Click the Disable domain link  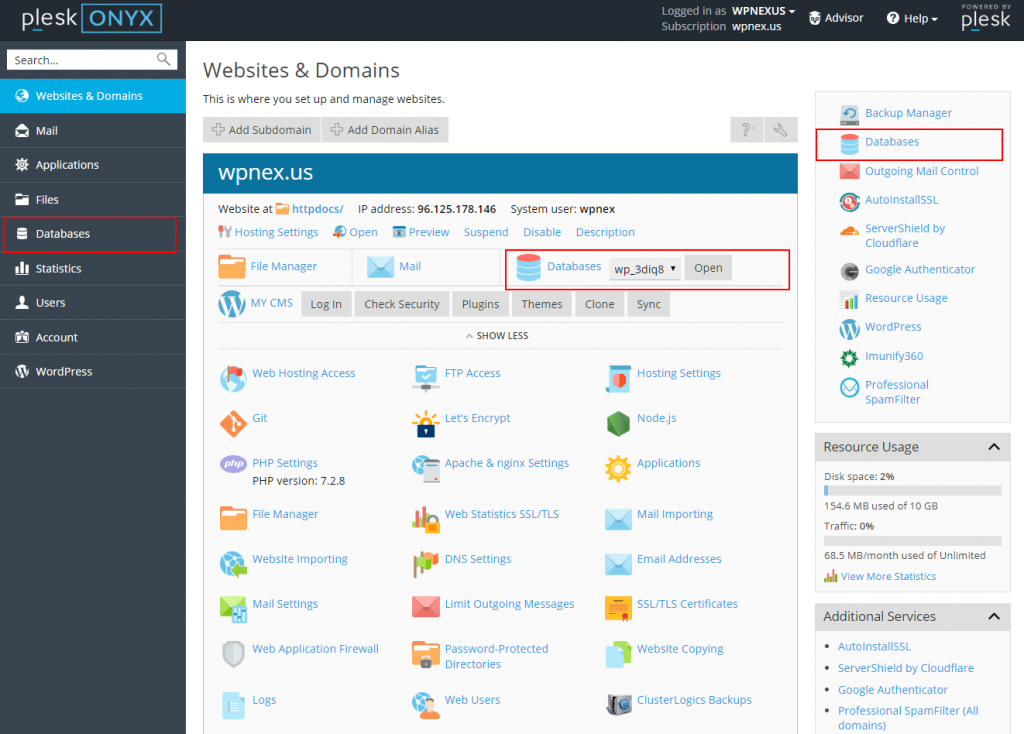(x=542, y=232)
